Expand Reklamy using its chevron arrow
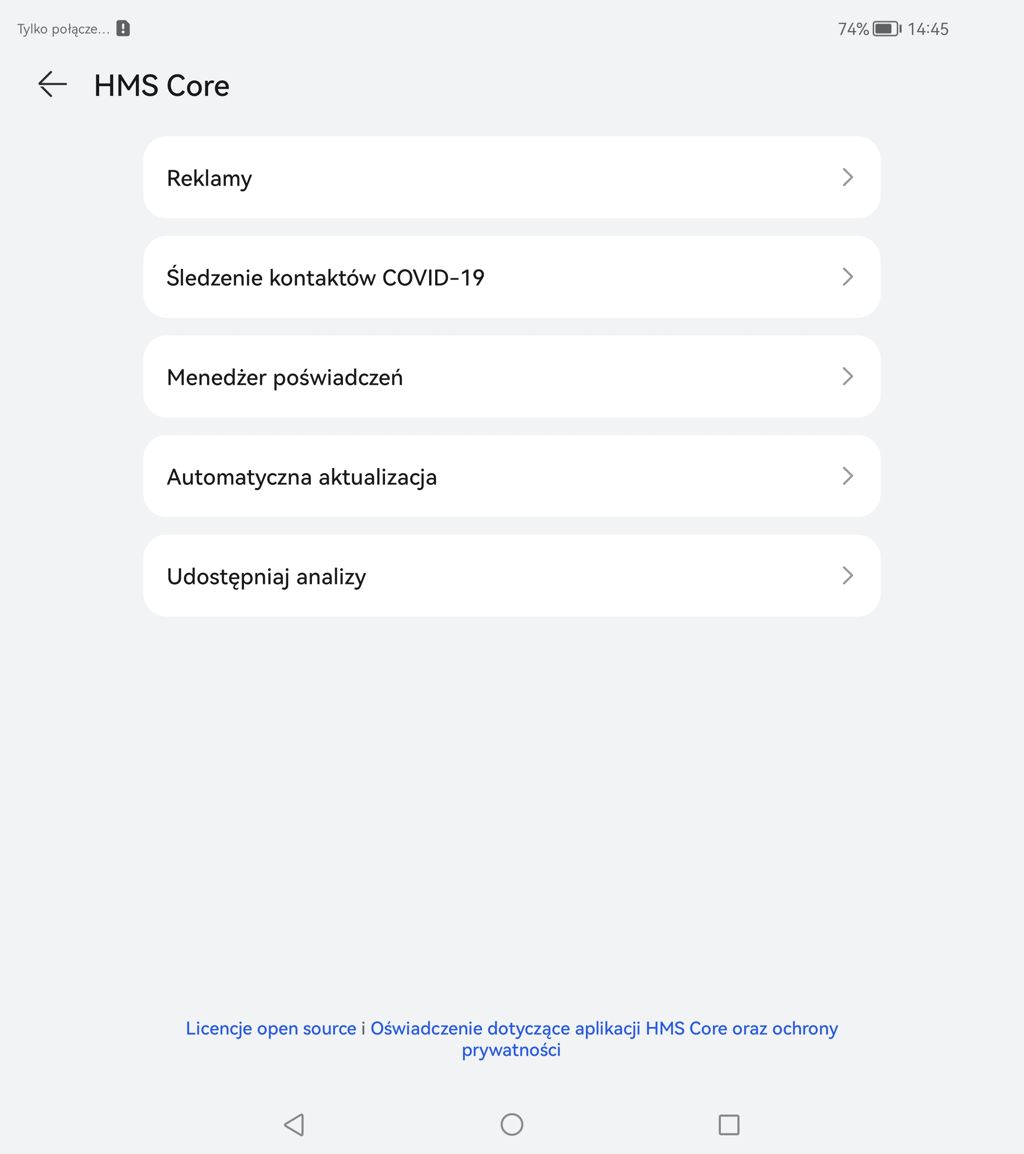This screenshot has width=1024, height=1154. (x=847, y=178)
